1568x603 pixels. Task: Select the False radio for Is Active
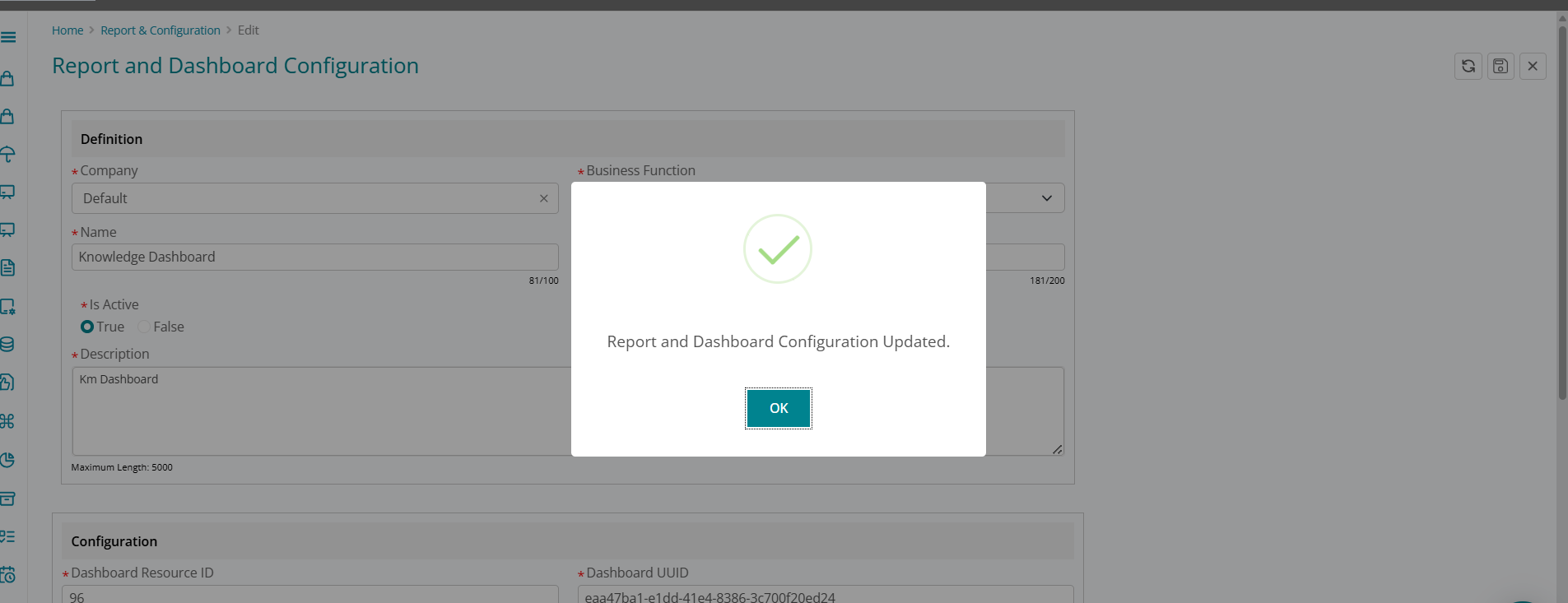tap(144, 327)
